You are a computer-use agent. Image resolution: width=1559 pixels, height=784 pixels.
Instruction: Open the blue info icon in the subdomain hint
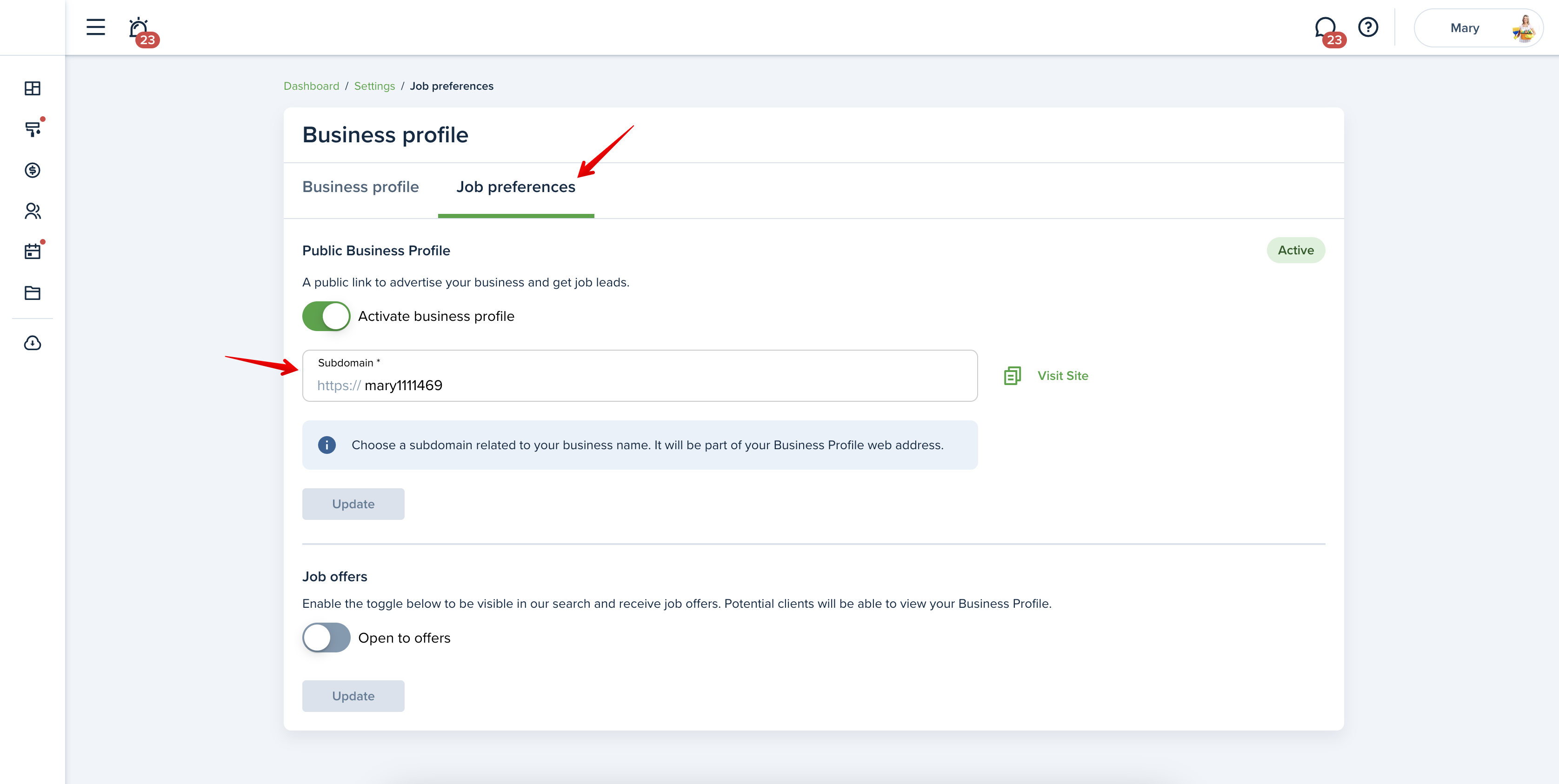click(x=327, y=445)
